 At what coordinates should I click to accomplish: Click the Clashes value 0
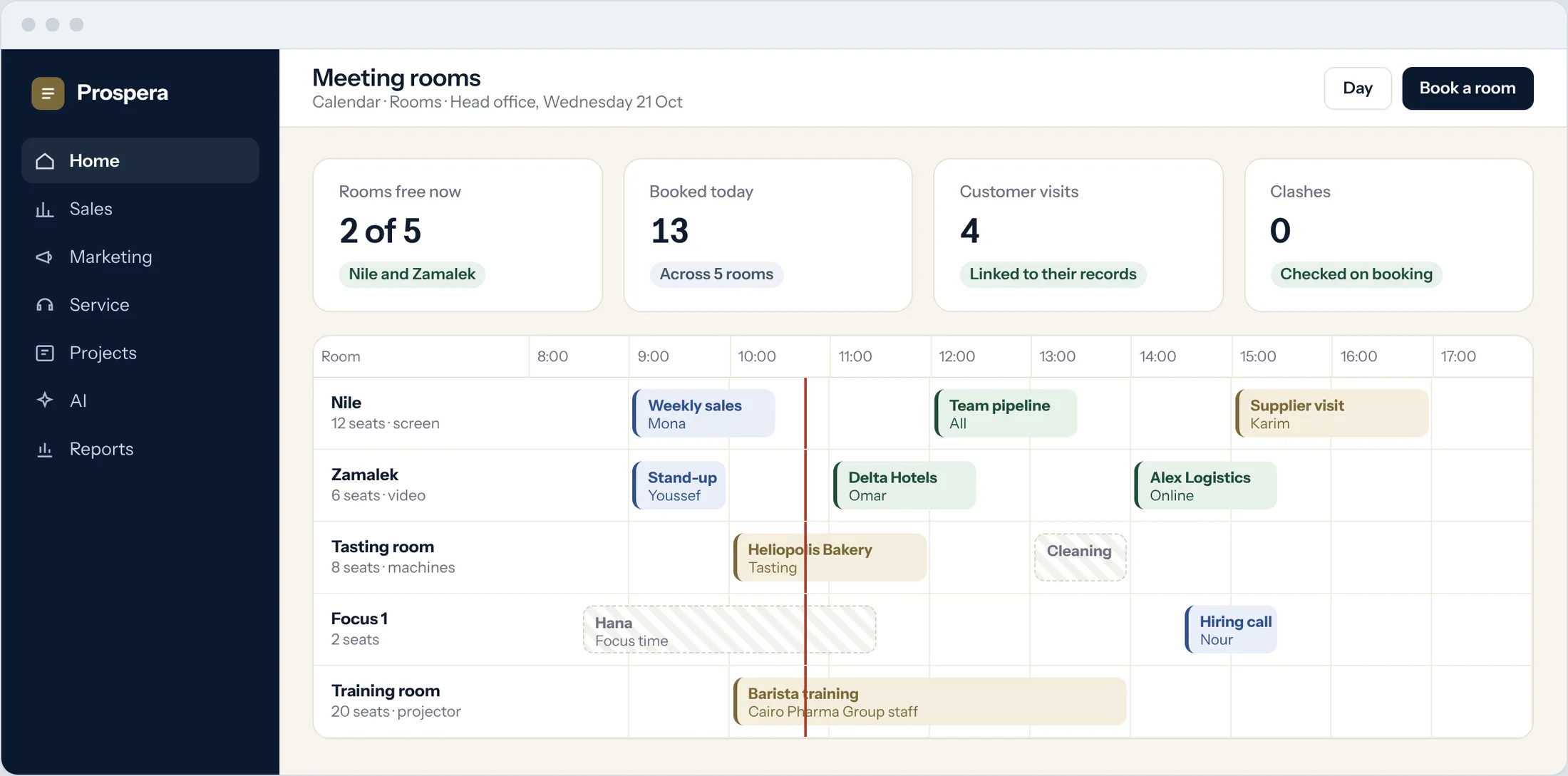coord(1280,231)
